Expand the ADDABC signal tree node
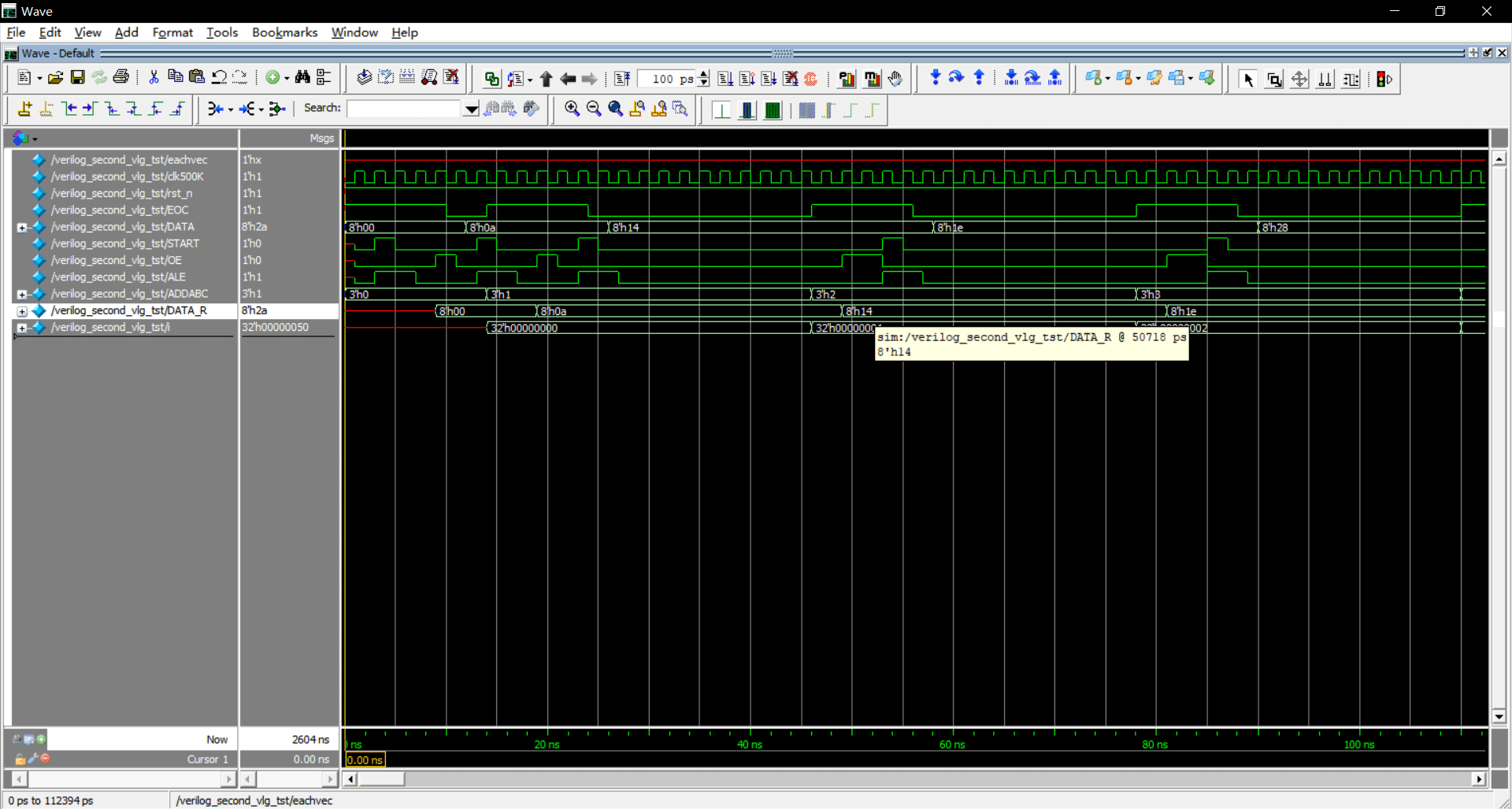 (22, 295)
